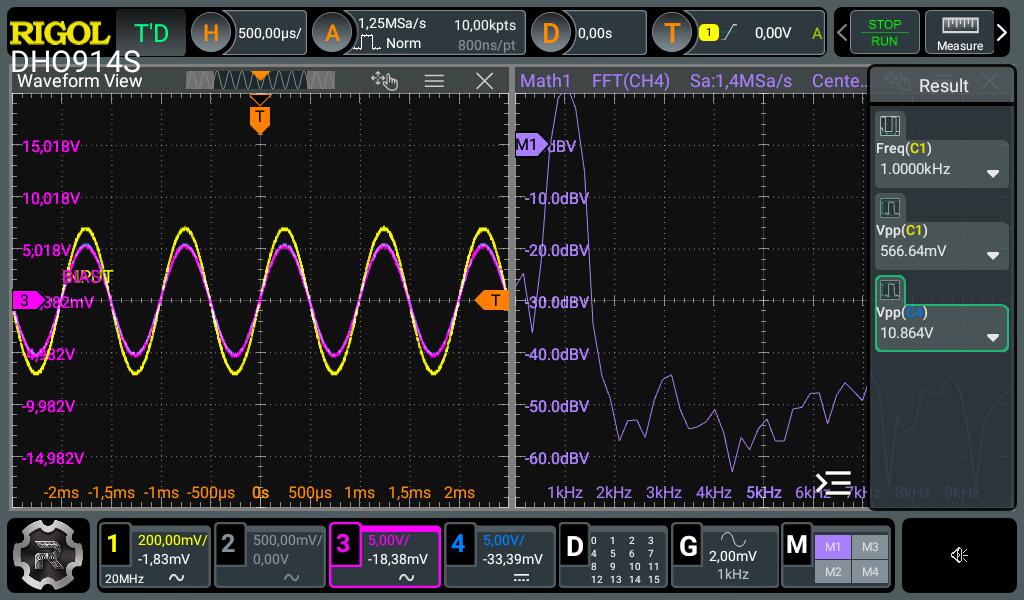The height and width of the screenshot is (600, 1024).
Task: Click the orange trigger position T marker
Action: [x=260, y=119]
